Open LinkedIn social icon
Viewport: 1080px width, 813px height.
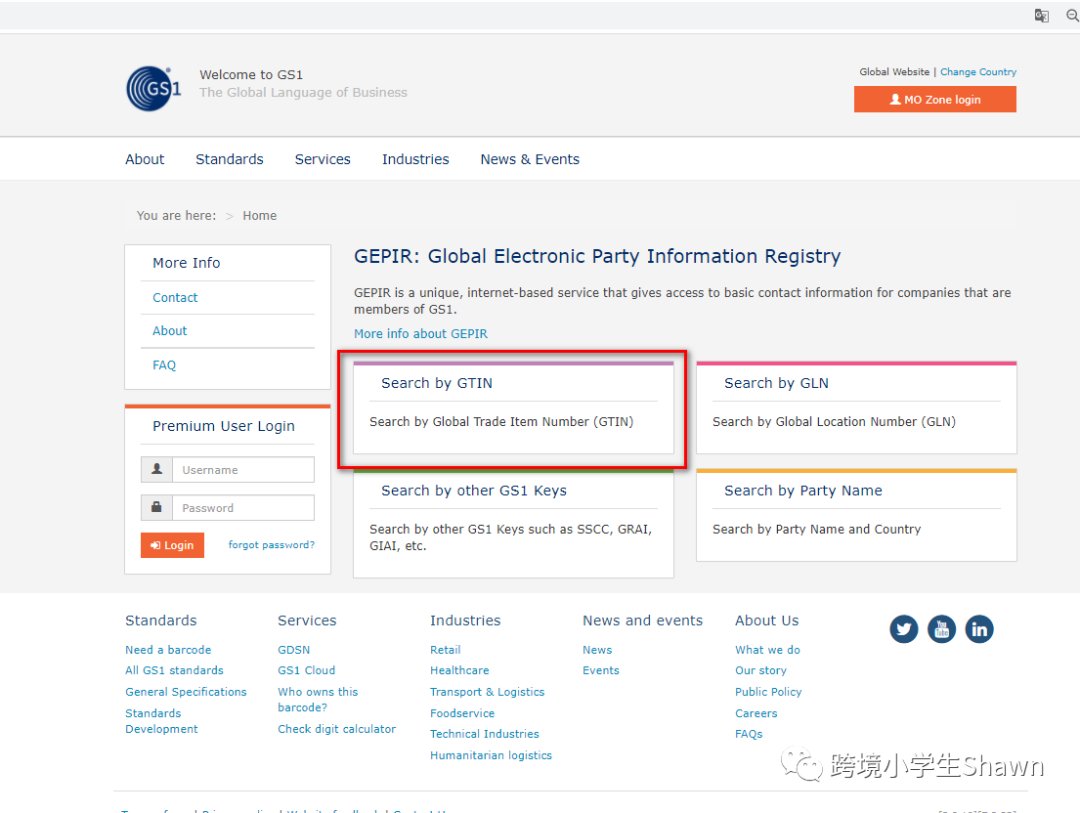(x=979, y=629)
